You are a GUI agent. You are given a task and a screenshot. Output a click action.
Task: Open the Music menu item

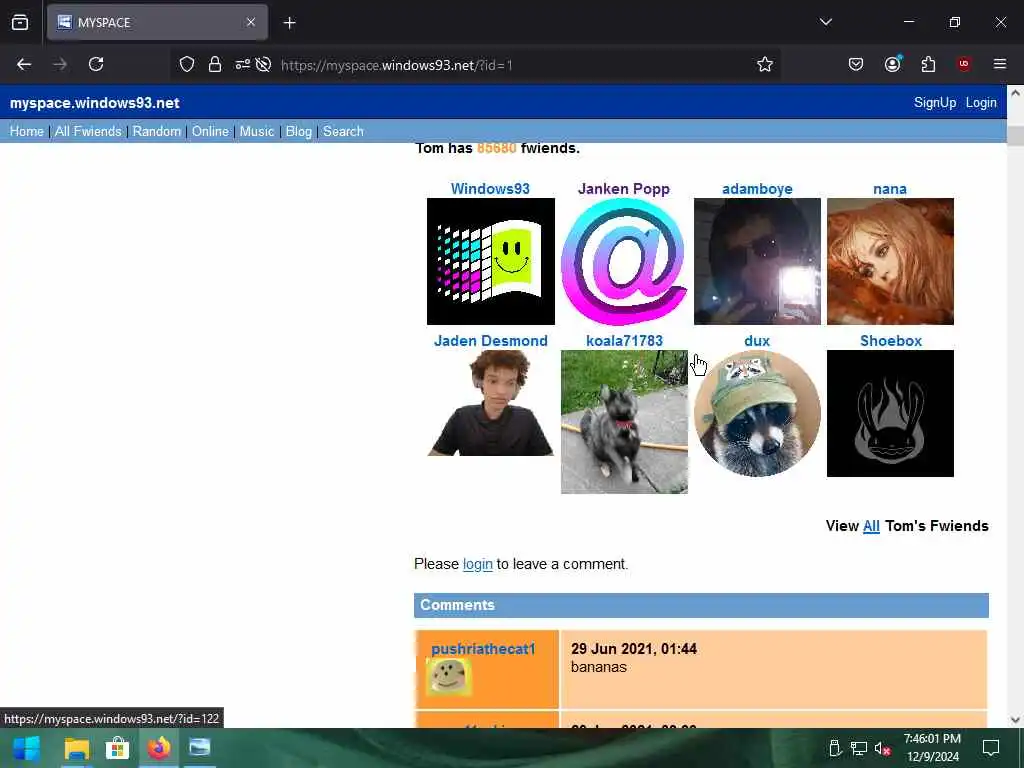[x=257, y=131]
